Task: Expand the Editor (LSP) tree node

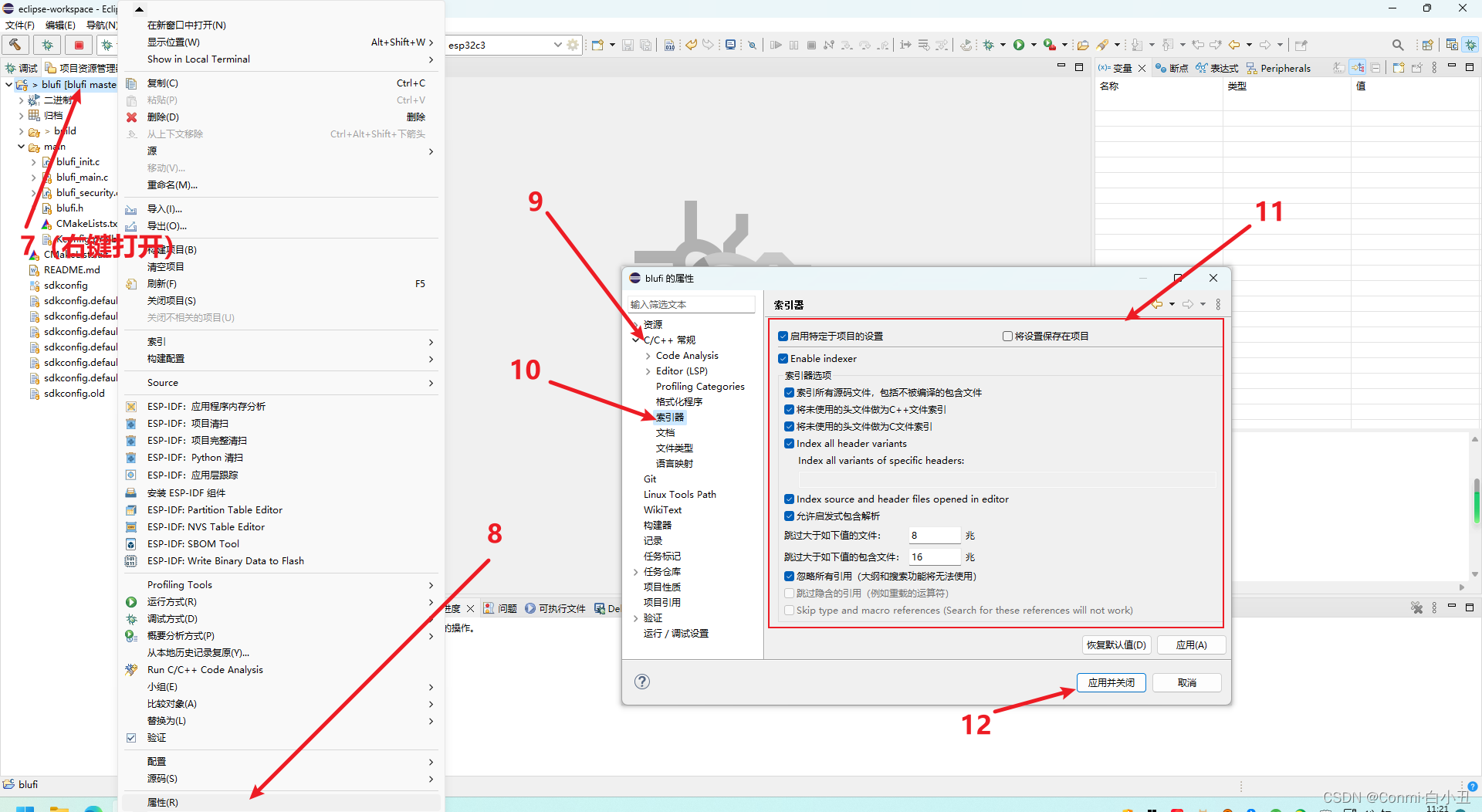Action: click(648, 371)
